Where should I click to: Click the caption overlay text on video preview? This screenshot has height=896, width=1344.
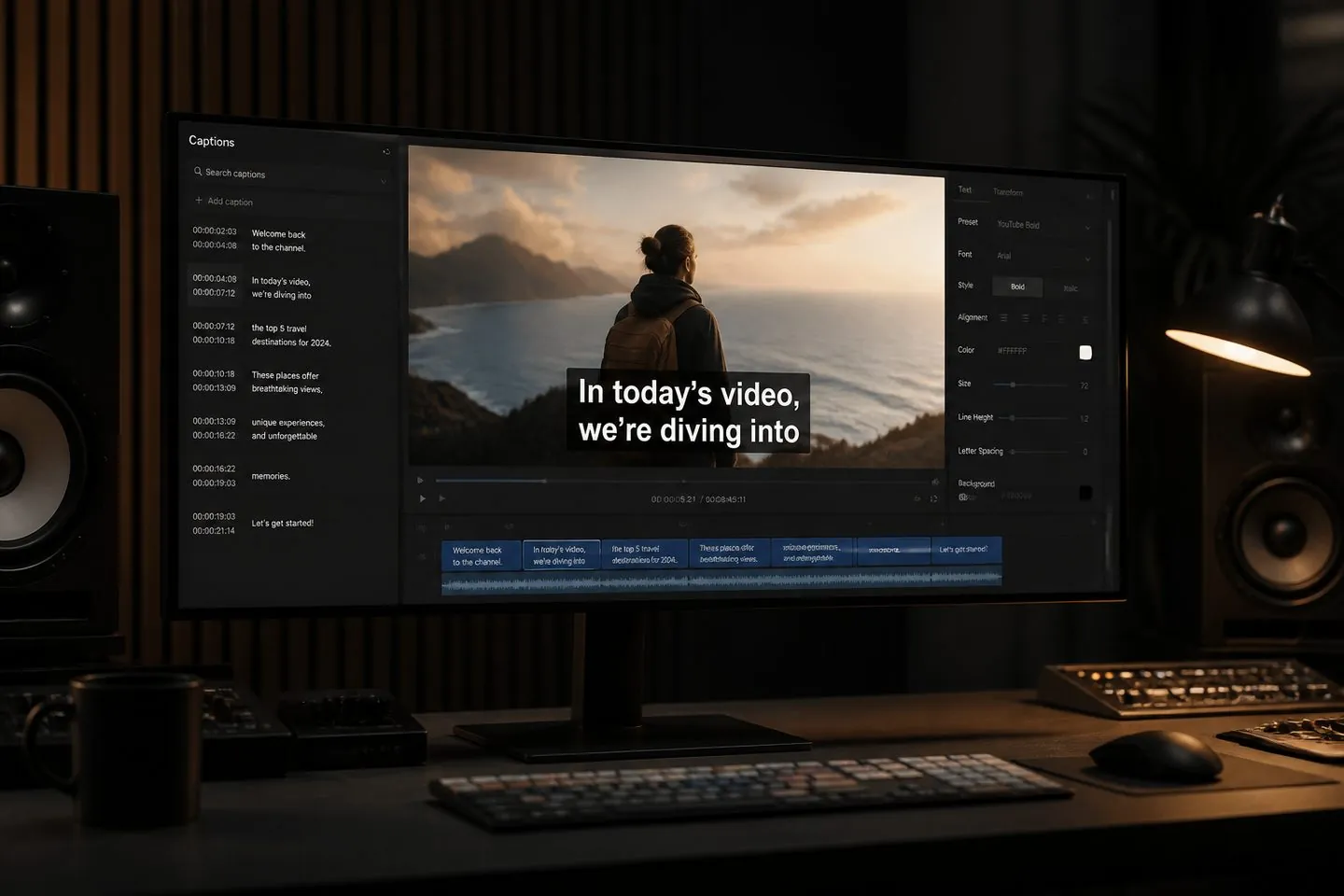(x=689, y=411)
